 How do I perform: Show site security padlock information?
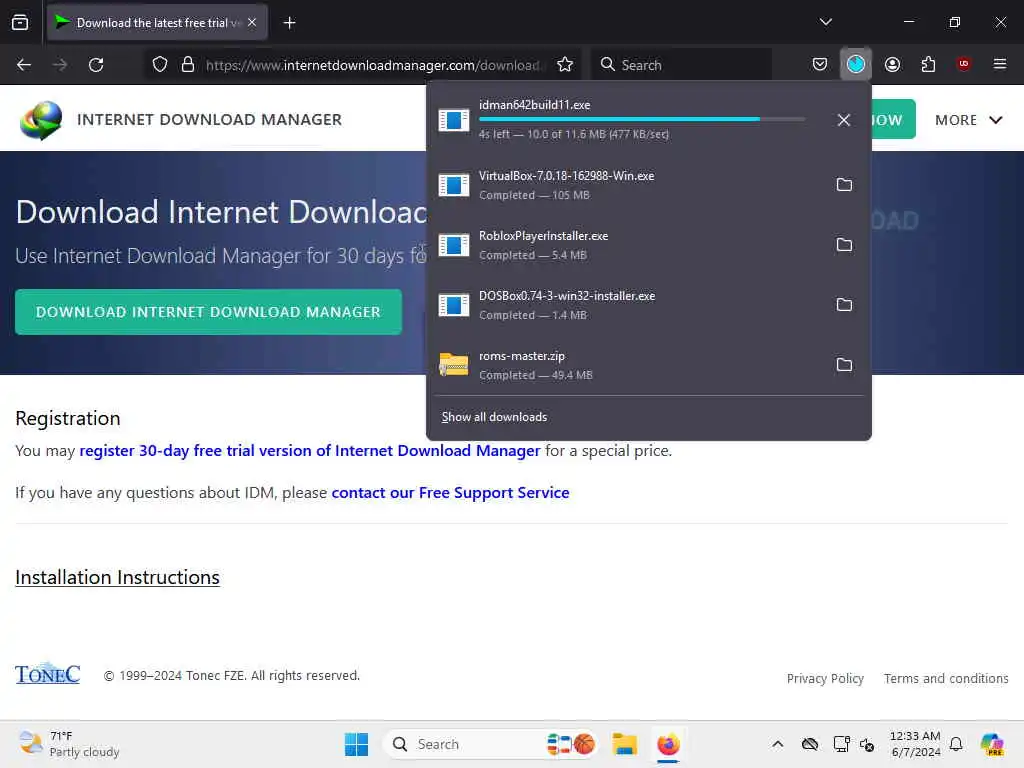[x=188, y=64]
